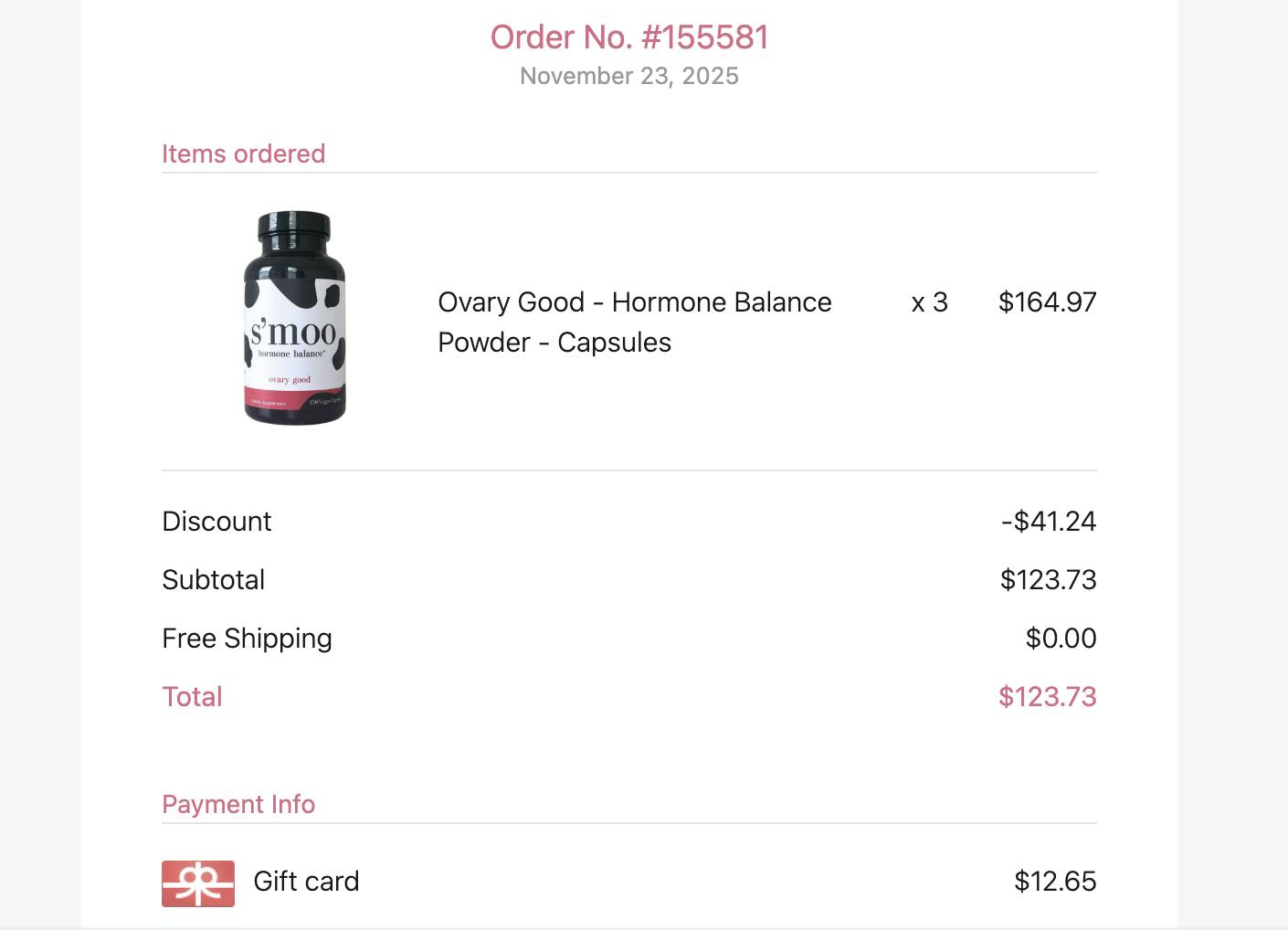The width and height of the screenshot is (1288, 930).
Task: Select the pink Total amount $123.73
Action: coord(1047,697)
